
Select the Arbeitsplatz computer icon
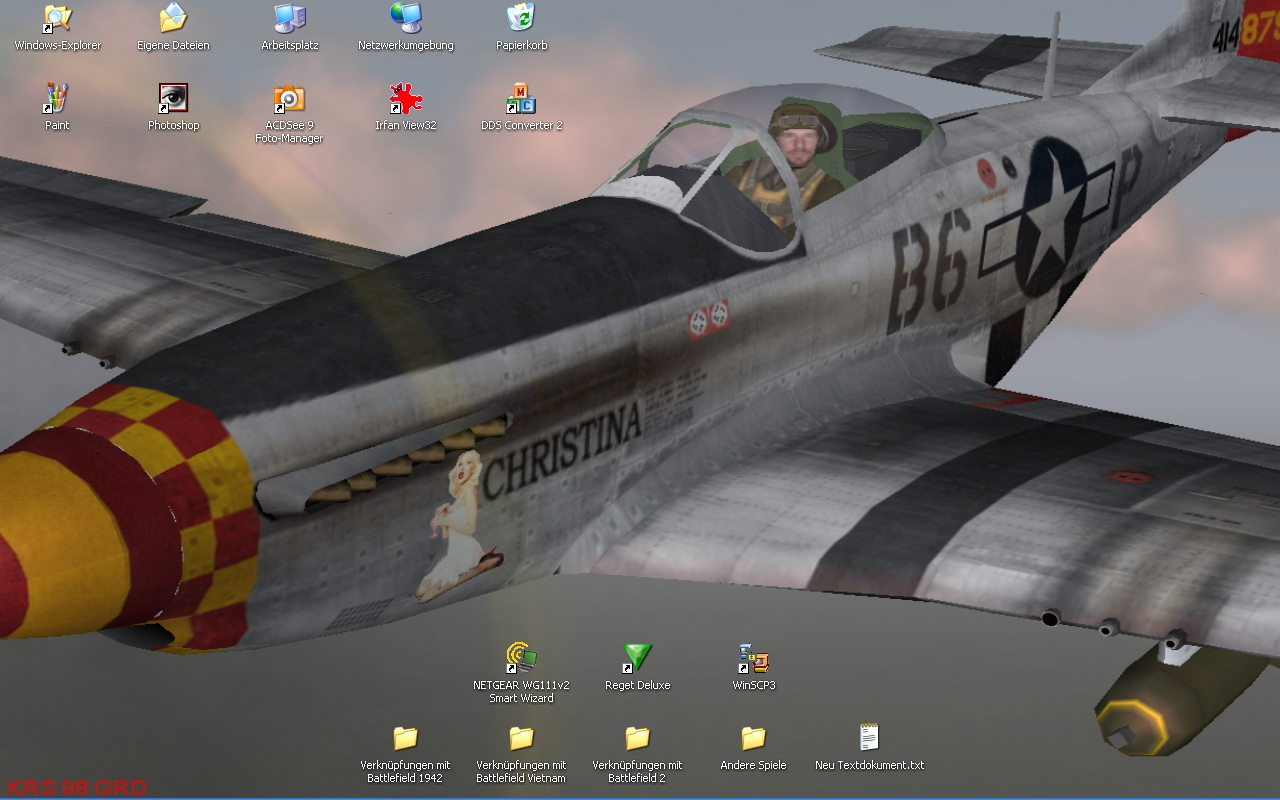coord(289,18)
